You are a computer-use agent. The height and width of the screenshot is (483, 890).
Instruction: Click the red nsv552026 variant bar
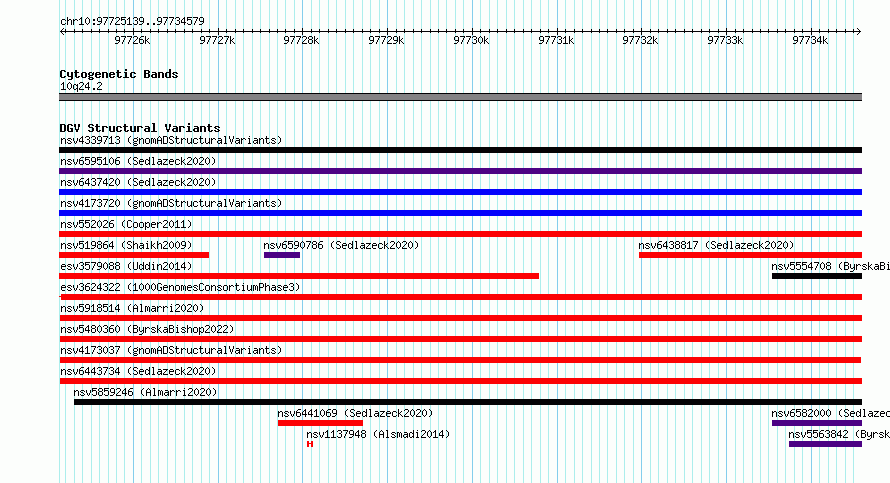click(x=460, y=234)
